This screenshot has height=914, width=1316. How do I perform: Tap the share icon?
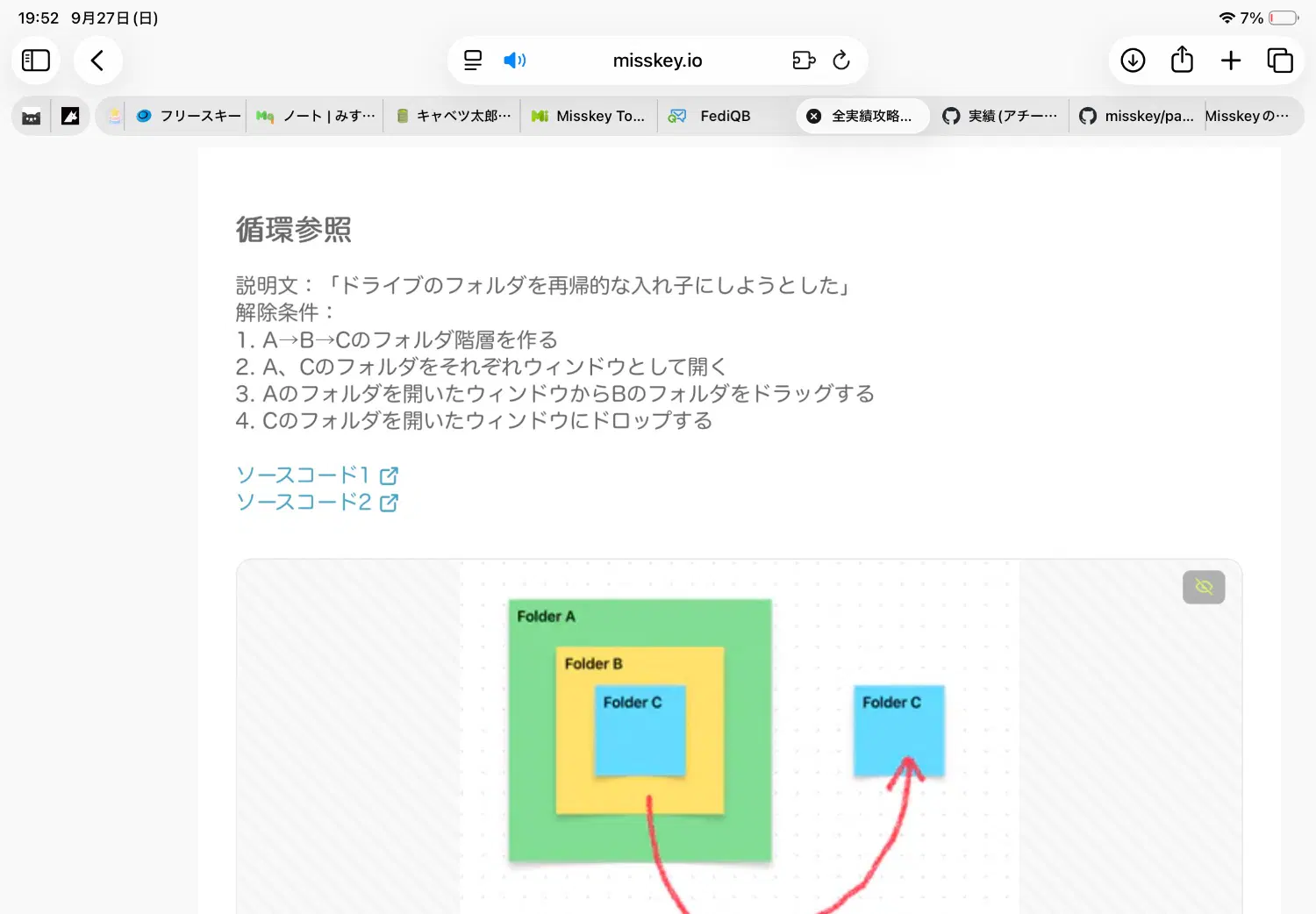pos(1182,60)
